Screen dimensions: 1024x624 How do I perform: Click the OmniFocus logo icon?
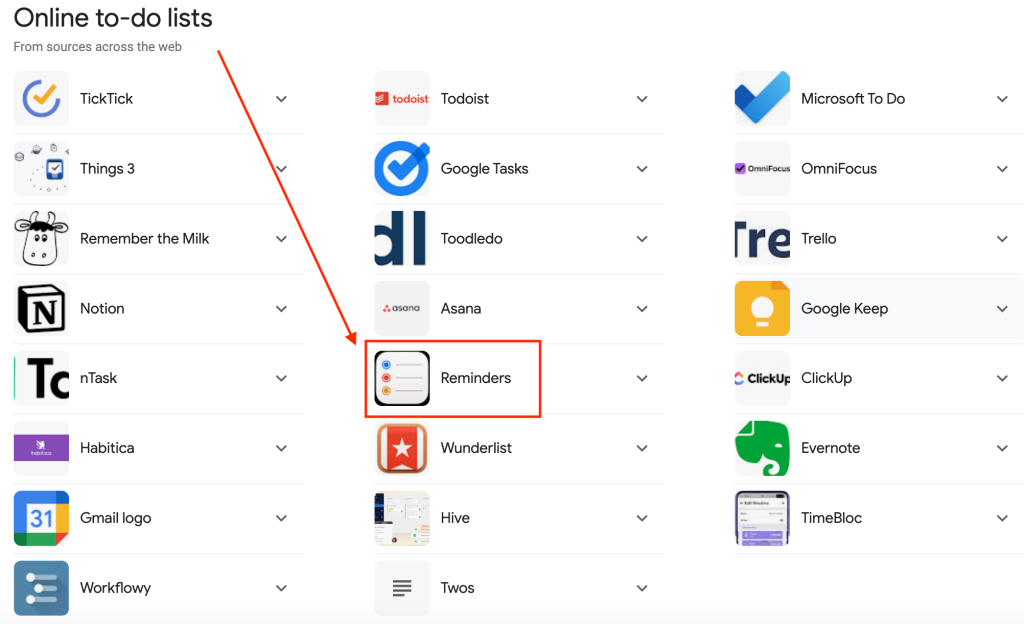(762, 168)
